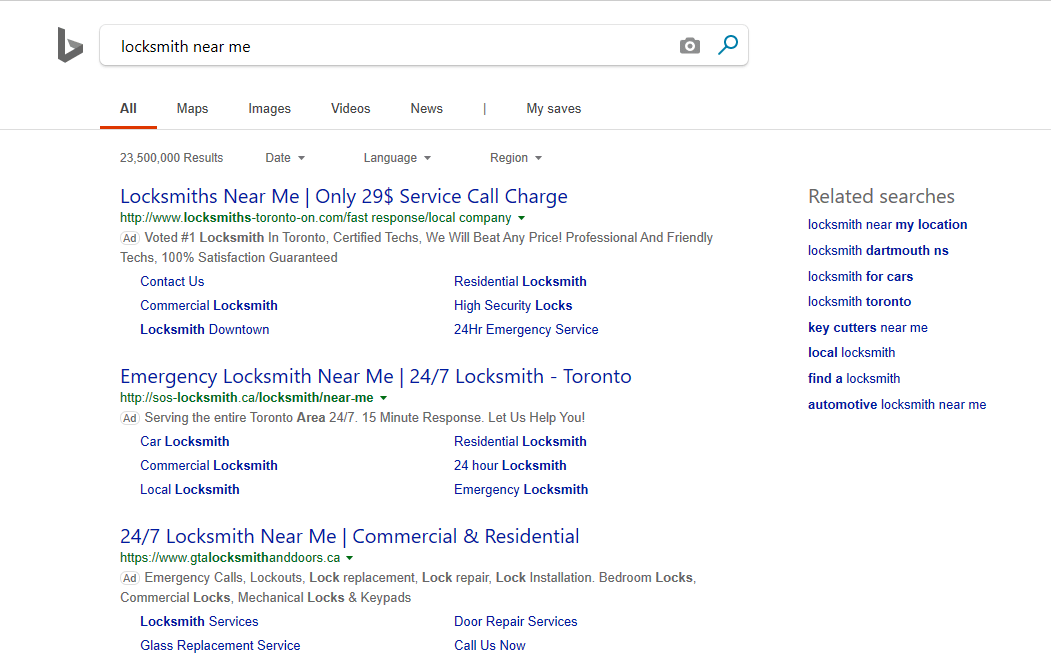
Task: Open visual search with the camera icon
Action: click(x=689, y=45)
